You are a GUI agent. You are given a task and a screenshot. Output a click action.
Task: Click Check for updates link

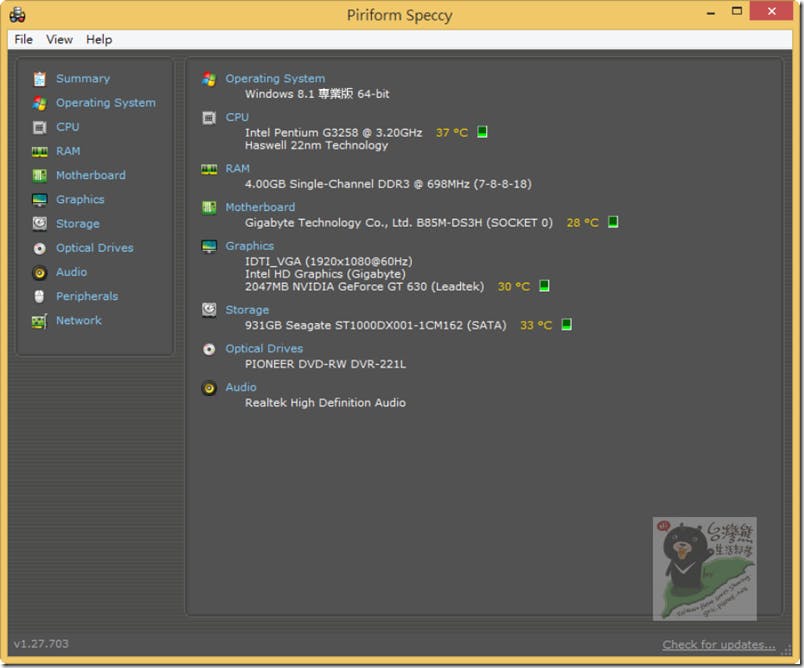718,645
